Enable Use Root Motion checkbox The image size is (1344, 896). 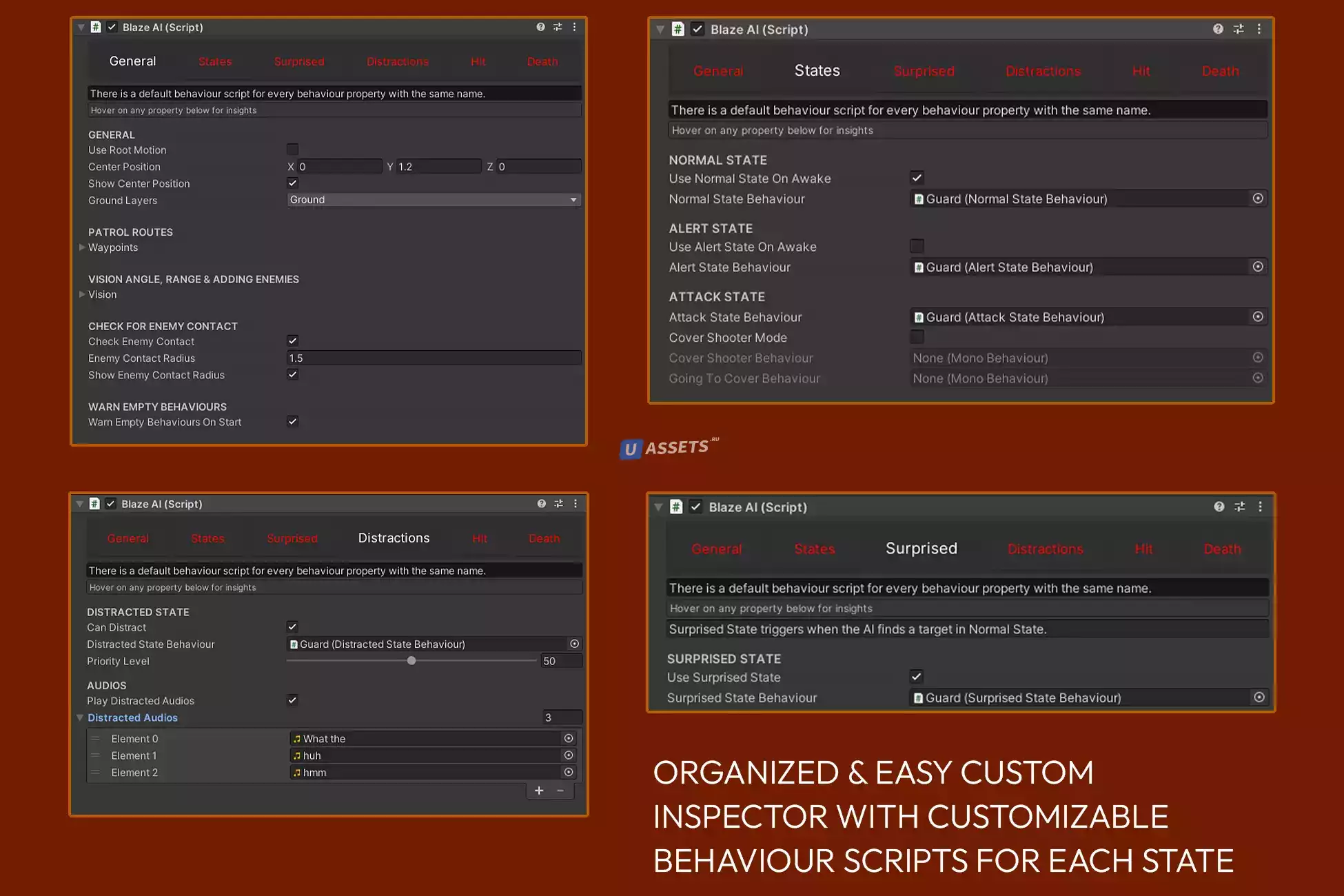tap(293, 150)
